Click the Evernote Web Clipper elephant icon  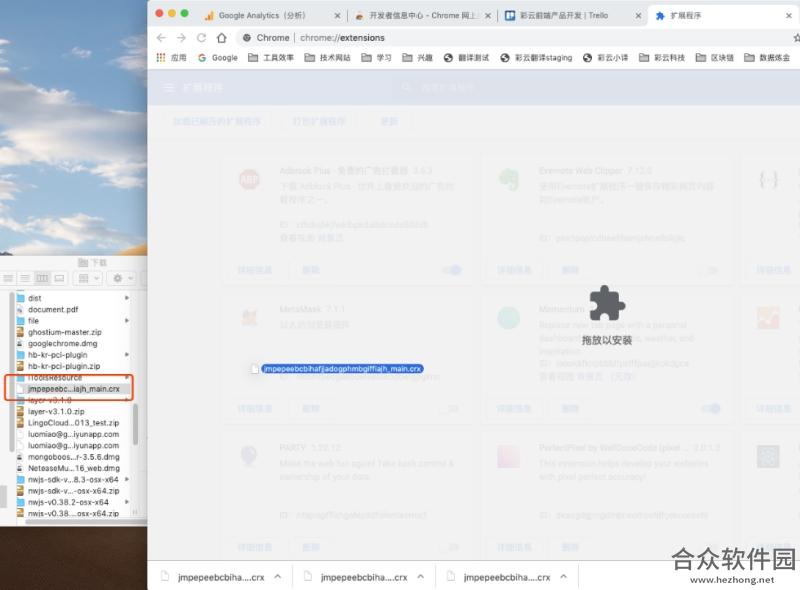509,180
